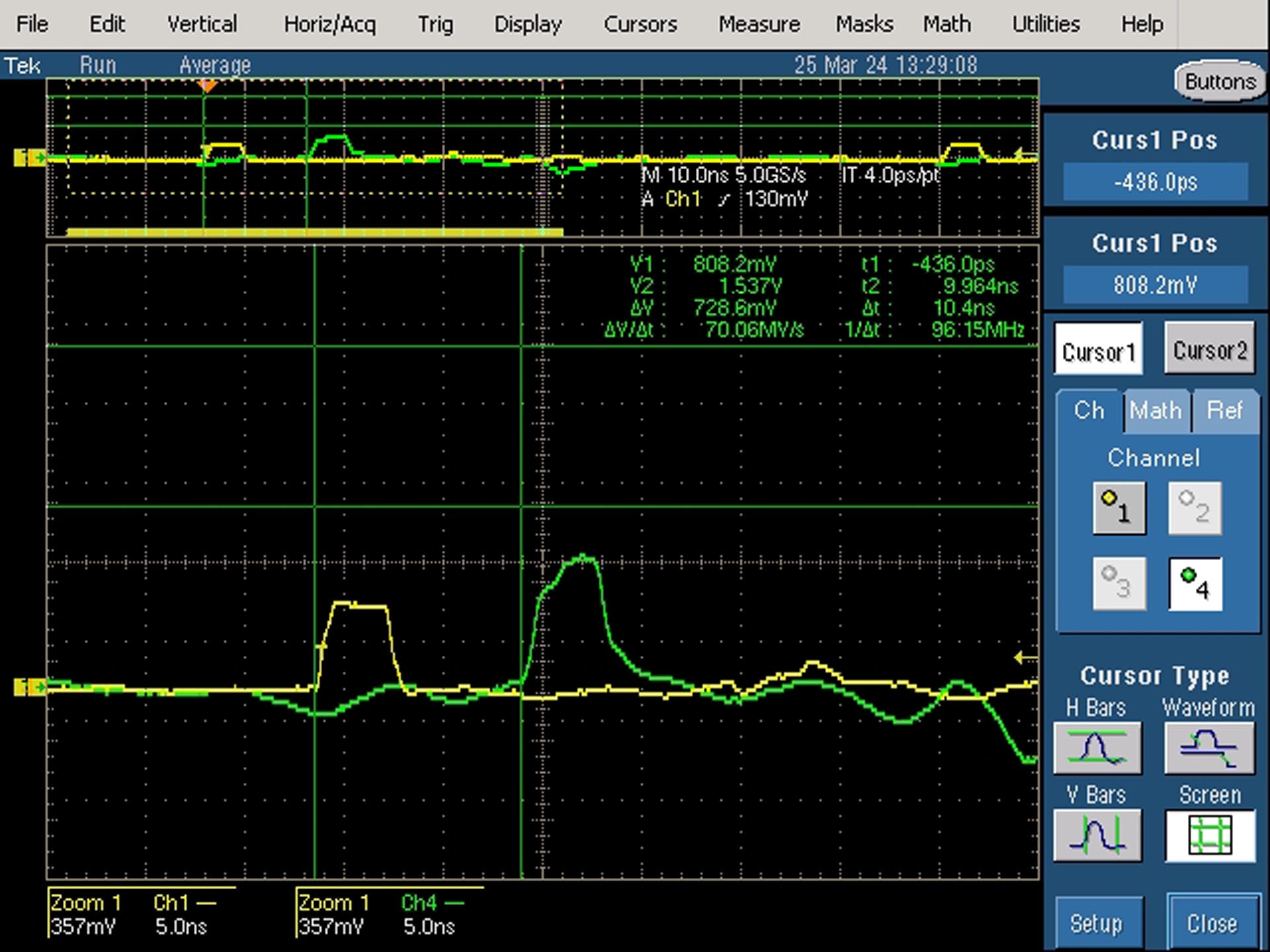1270x952 pixels.
Task: Click the M 10.0ns 5.0GS/s timebase readout
Action: [724, 176]
